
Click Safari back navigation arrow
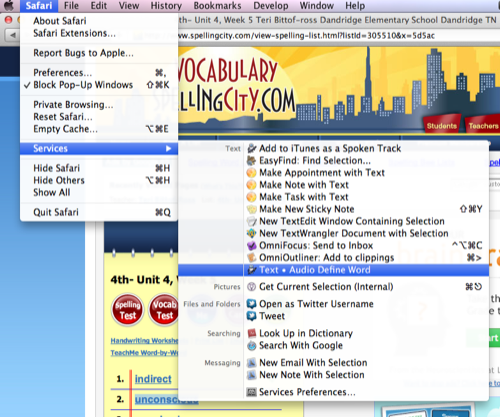(12, 35)
